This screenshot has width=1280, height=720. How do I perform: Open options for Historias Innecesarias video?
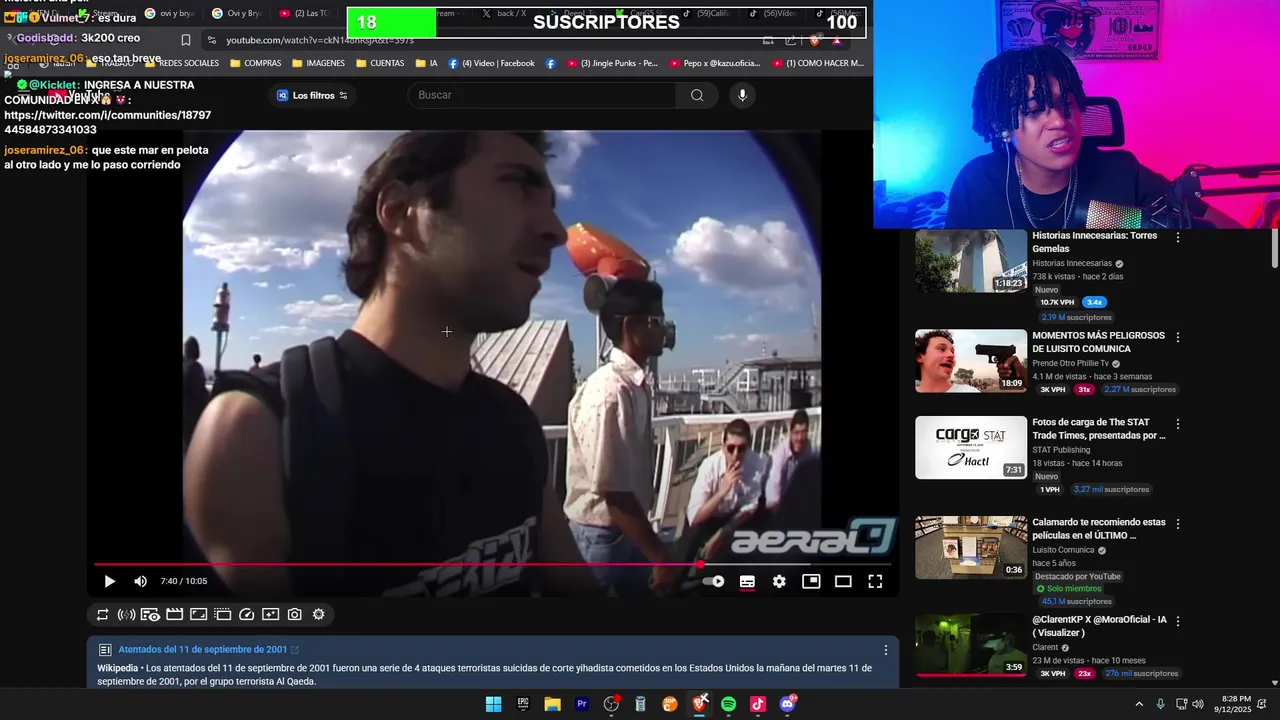1178,237
